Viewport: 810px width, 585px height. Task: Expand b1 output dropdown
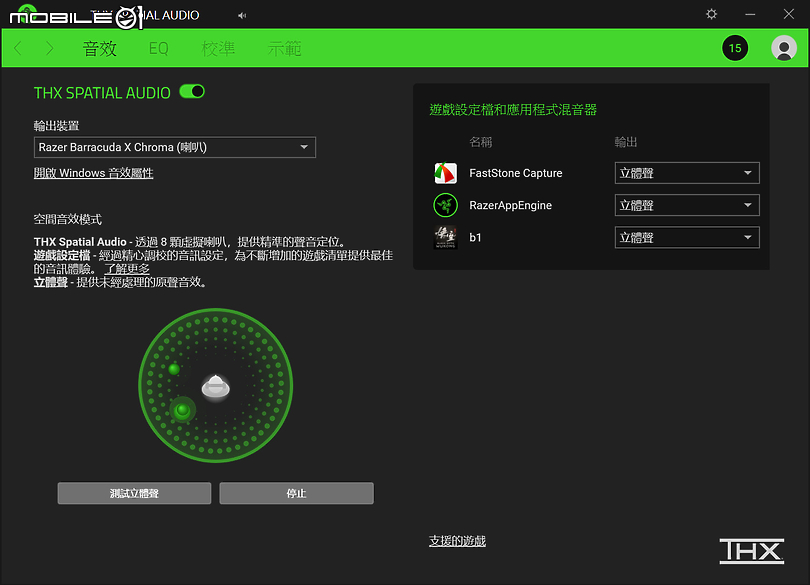pos(687,237)
